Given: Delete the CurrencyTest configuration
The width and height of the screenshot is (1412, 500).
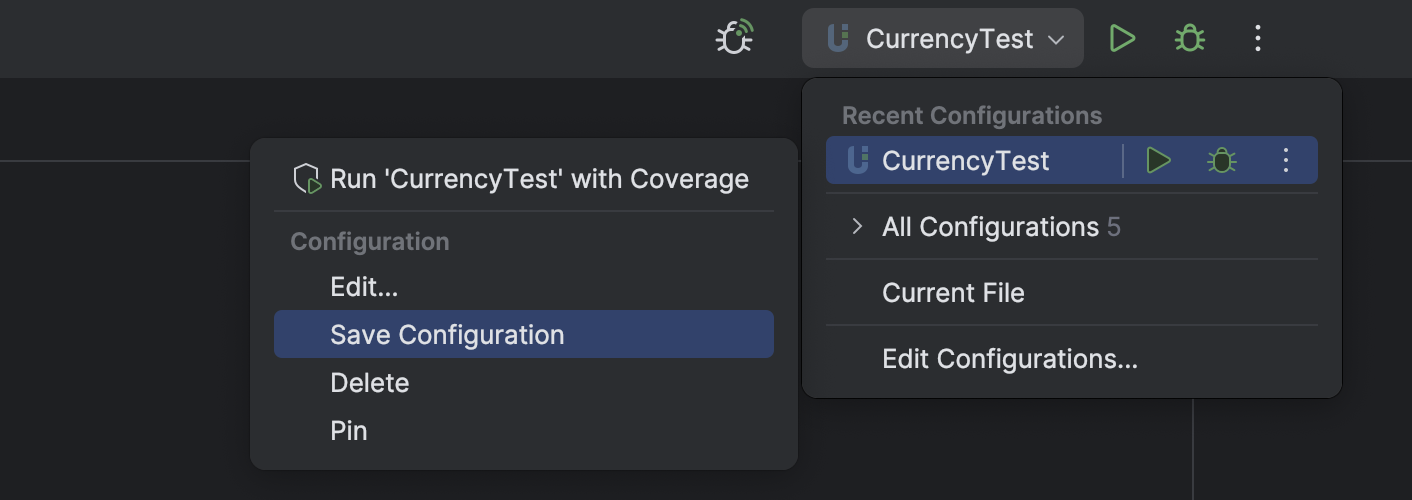Looking at the screenshot, I should click(369, 383).
